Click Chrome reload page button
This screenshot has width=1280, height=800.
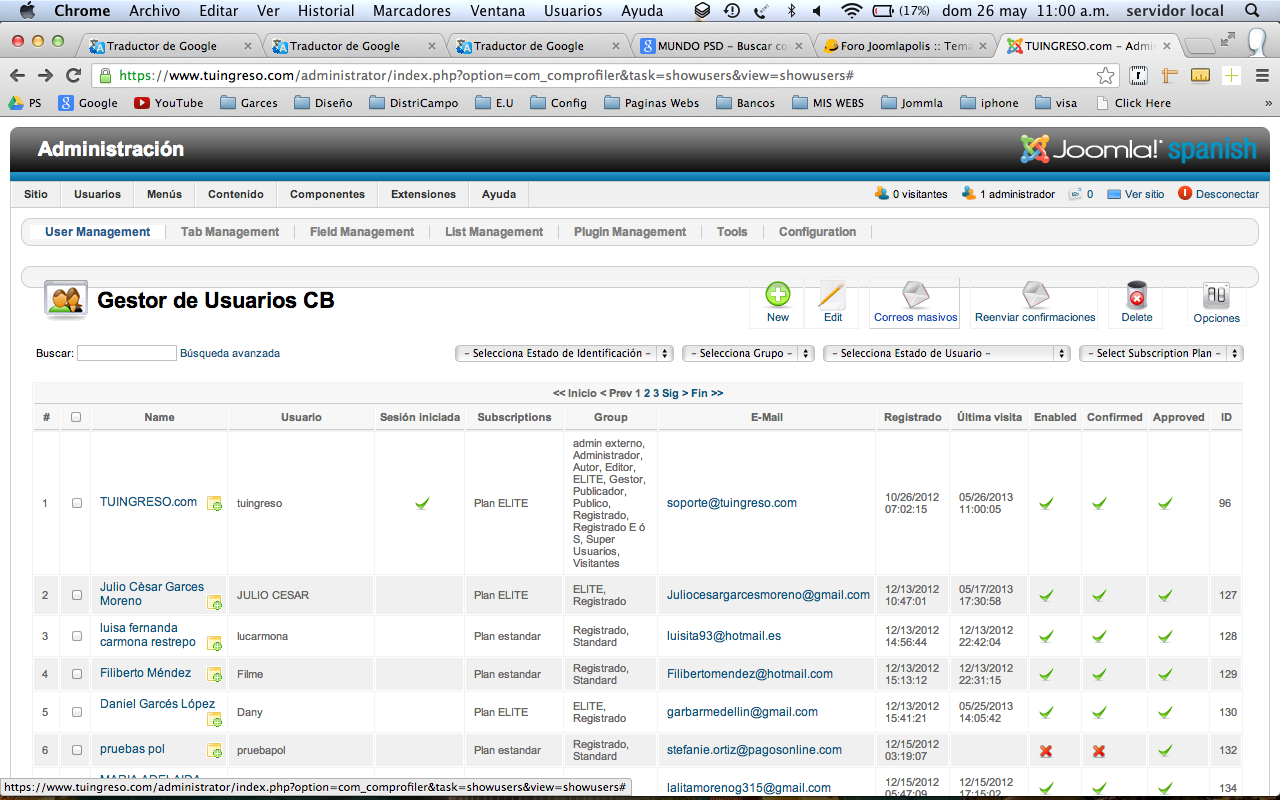[x=73, y=75]
